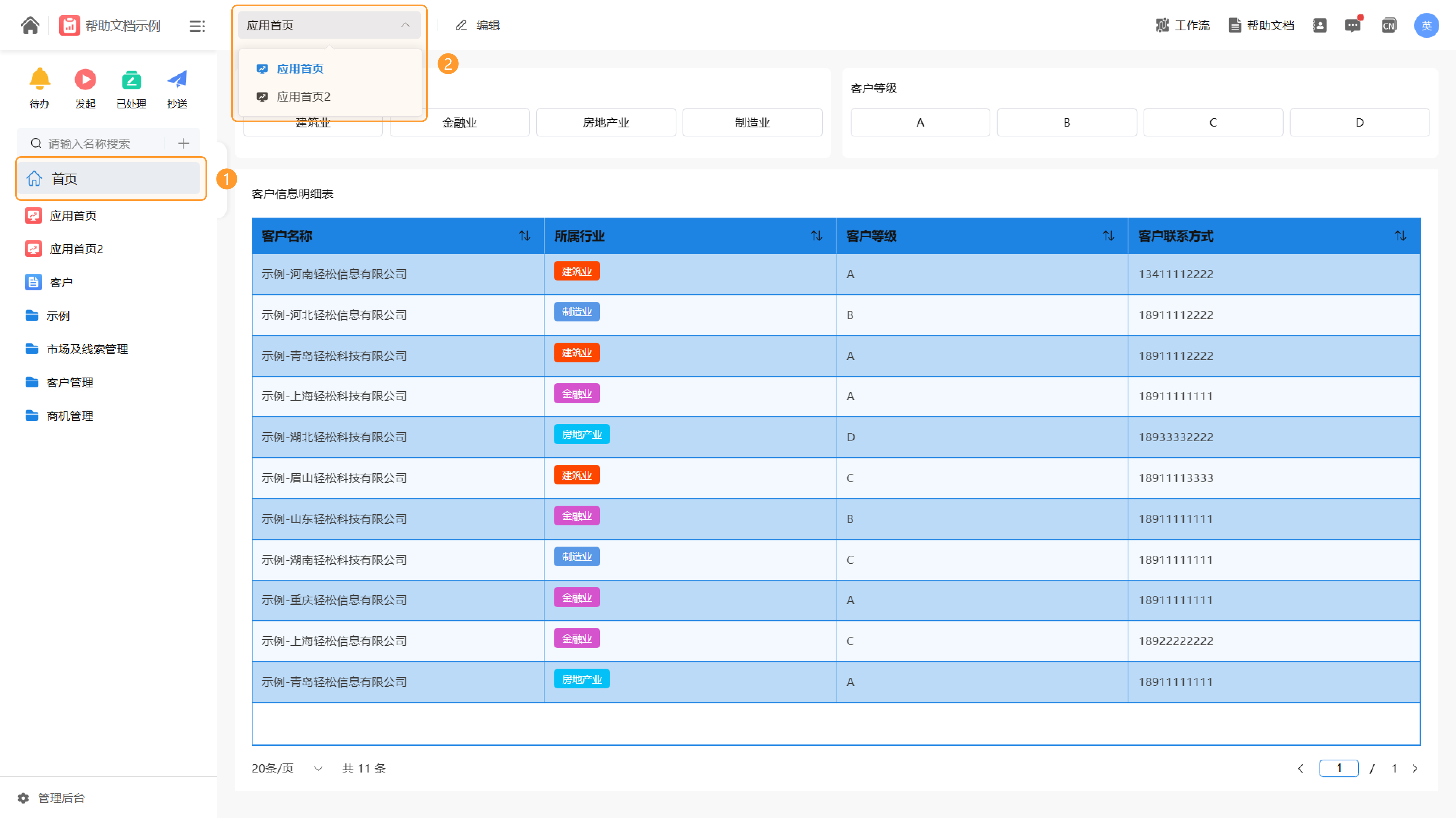Open 待办 bell icon
The width and height of the screenshot is (1456, 818).
tap(39, 79)
